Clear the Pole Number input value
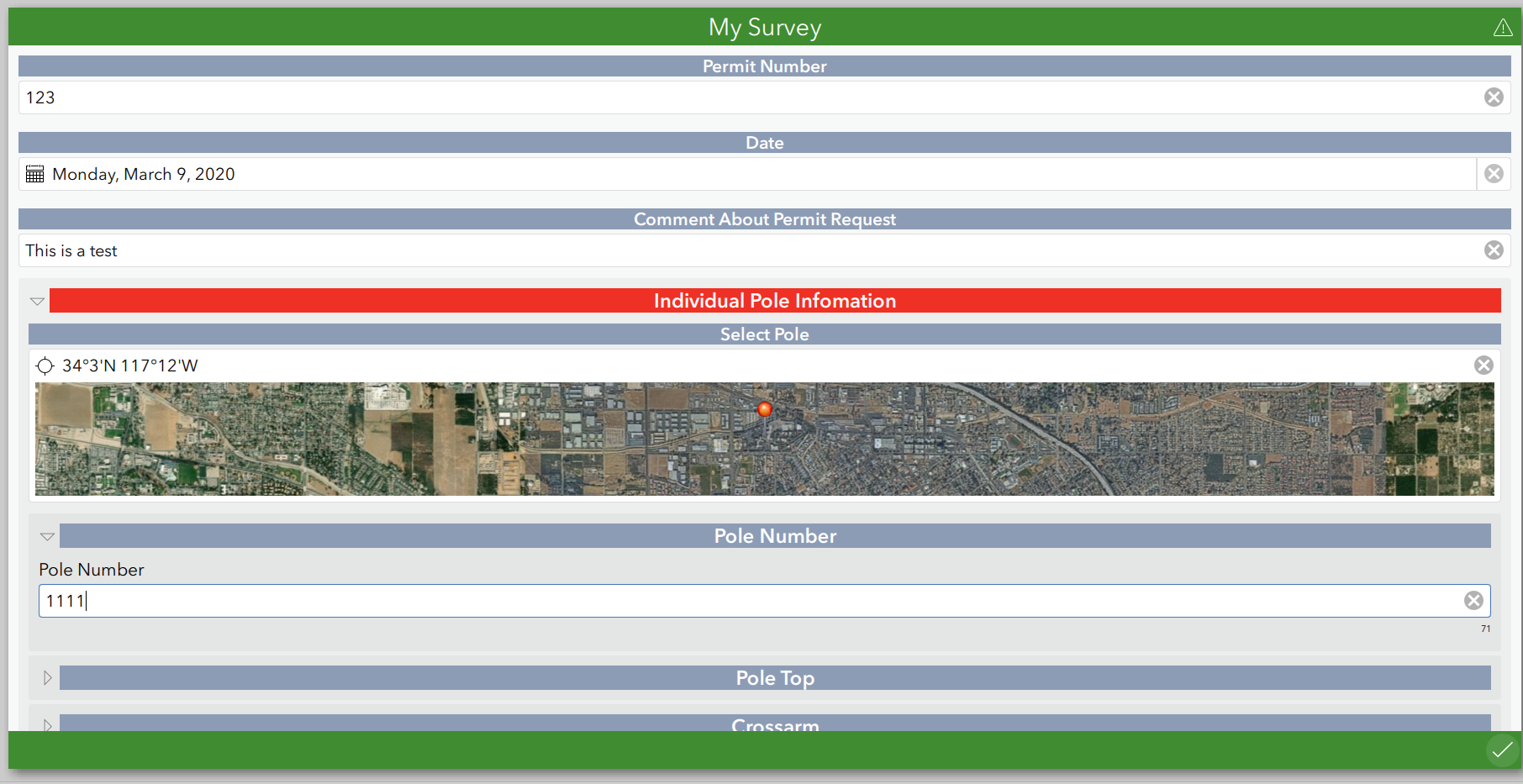The width and height of the screenshot is (1523, 784). coord(1473,601)
